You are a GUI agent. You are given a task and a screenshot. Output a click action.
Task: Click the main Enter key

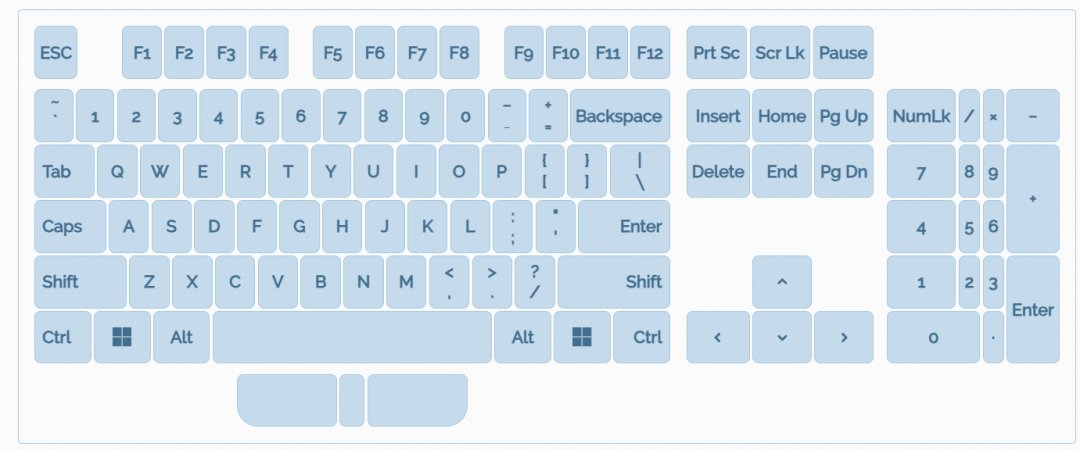point(624,226)
